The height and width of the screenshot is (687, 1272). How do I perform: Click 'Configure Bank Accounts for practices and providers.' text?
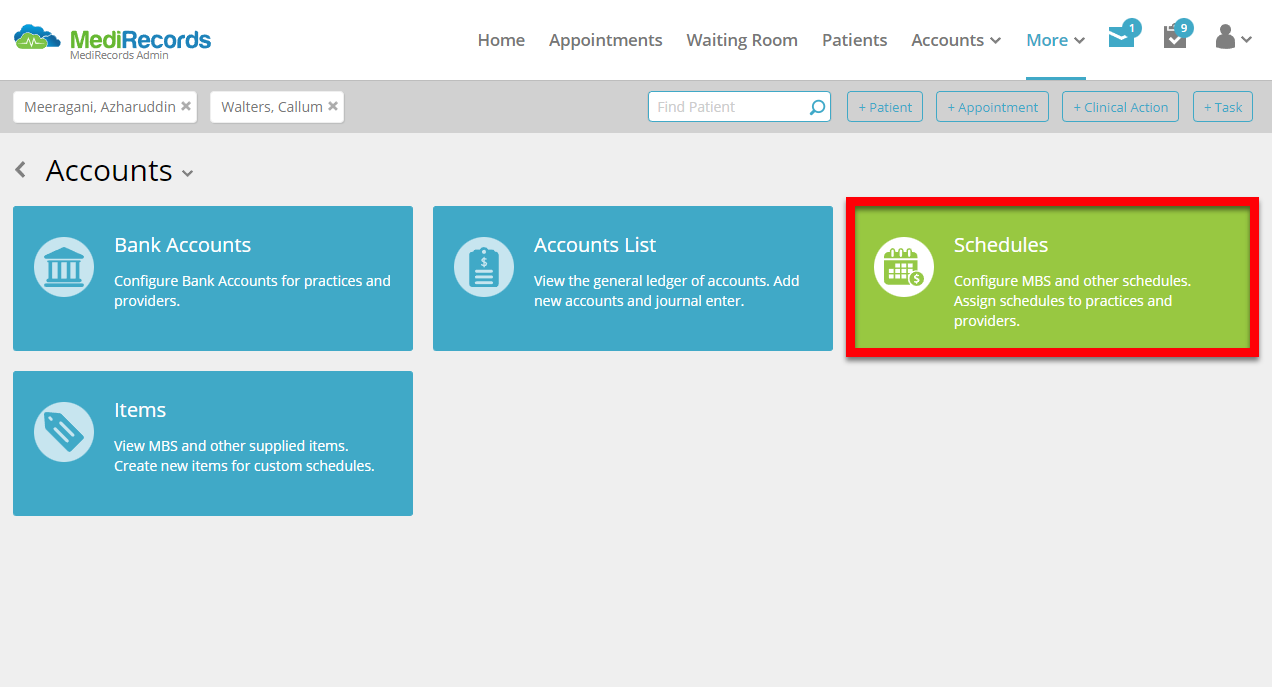[252, 291]
